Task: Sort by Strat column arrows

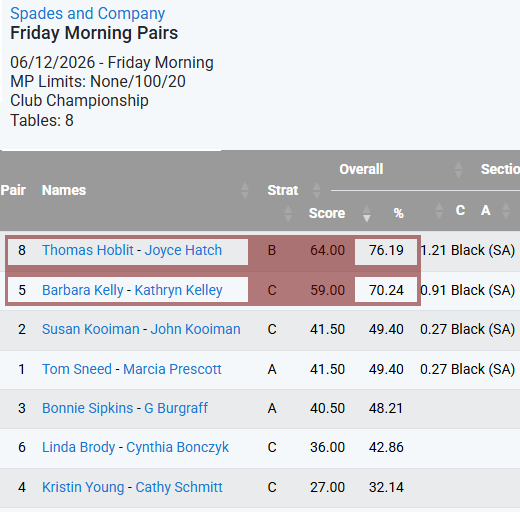Action: pyautogui.click(x=316, y=191)
